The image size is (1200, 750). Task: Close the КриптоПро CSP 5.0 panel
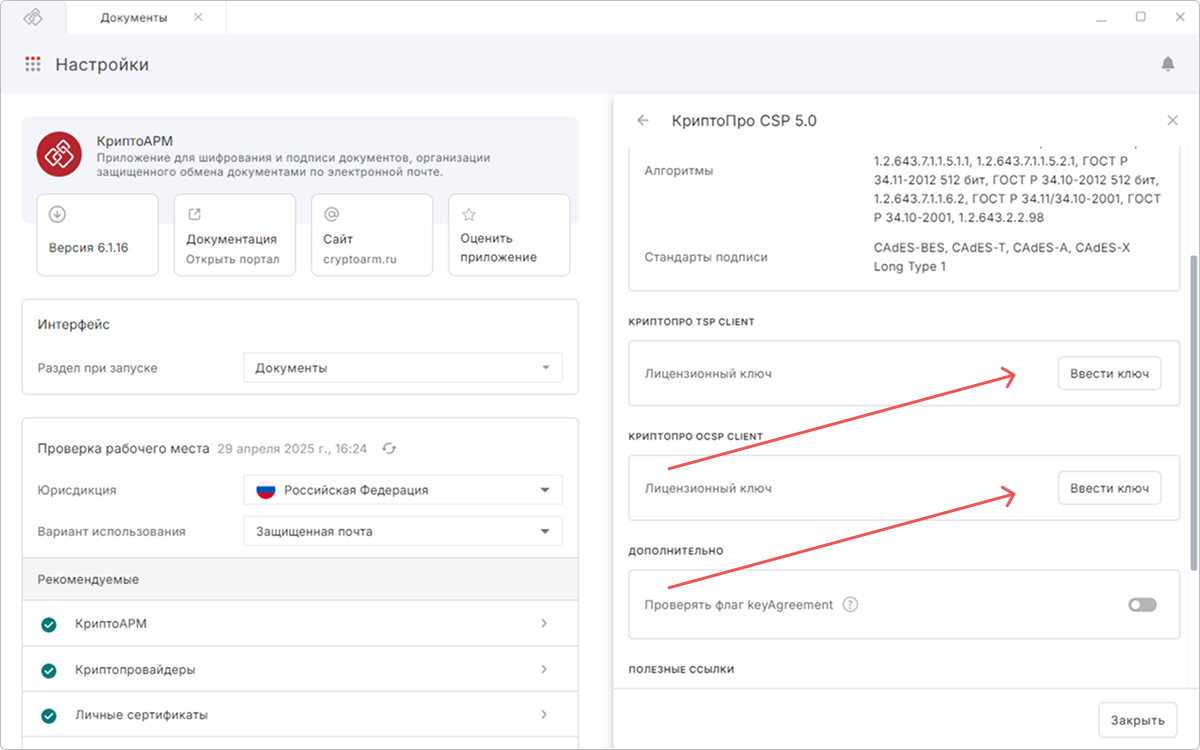1173,120
